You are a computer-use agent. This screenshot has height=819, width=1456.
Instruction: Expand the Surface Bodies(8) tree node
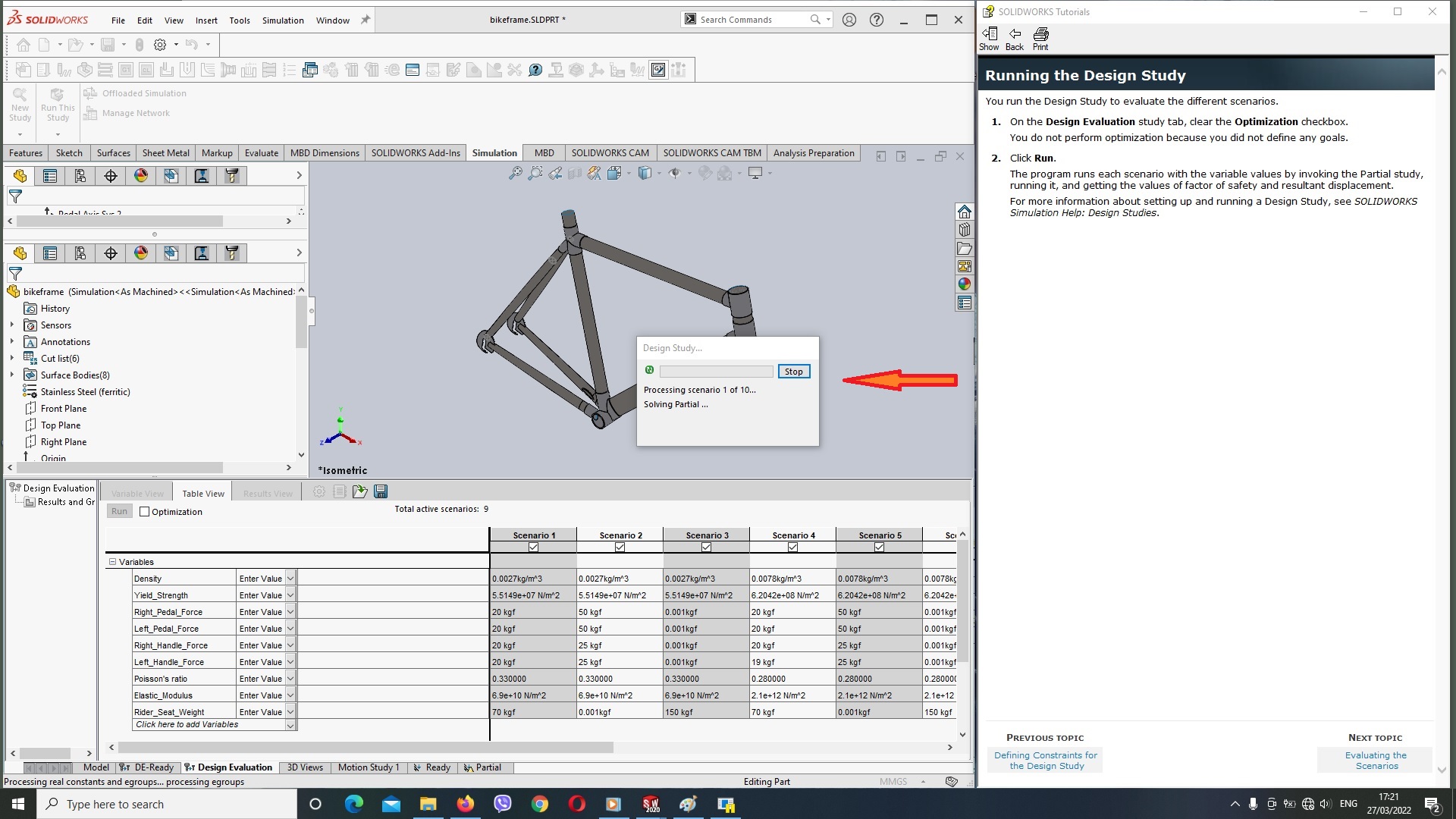[x=12, y=375]
